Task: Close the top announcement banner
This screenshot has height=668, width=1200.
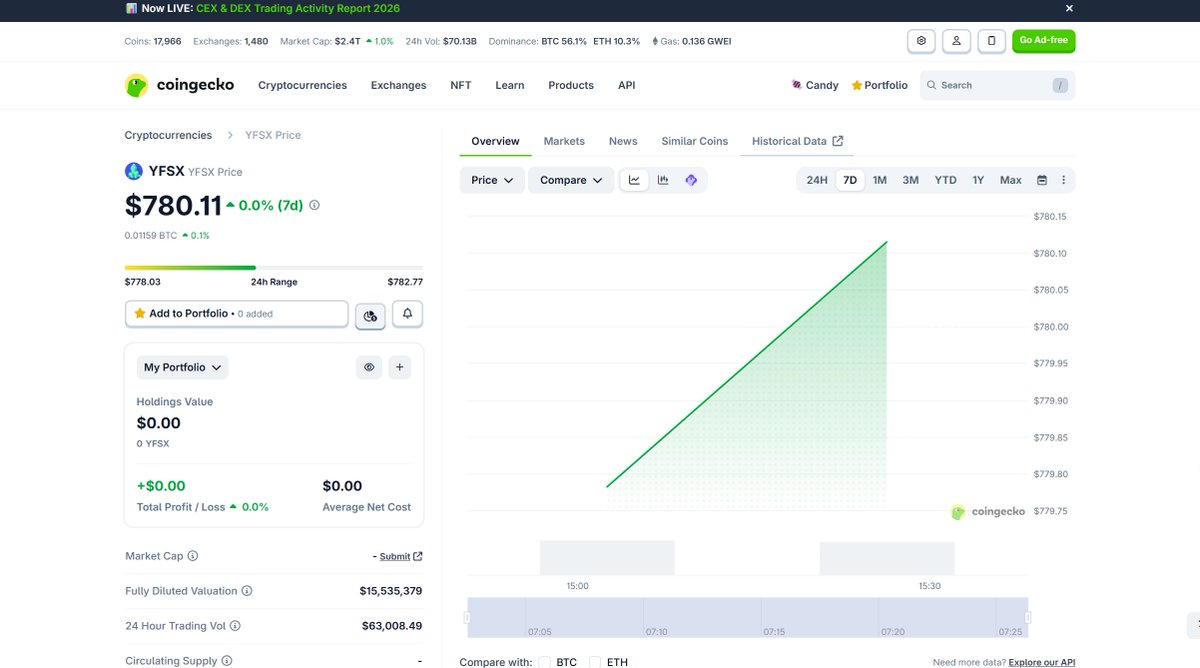Action: click(1069, 8)
